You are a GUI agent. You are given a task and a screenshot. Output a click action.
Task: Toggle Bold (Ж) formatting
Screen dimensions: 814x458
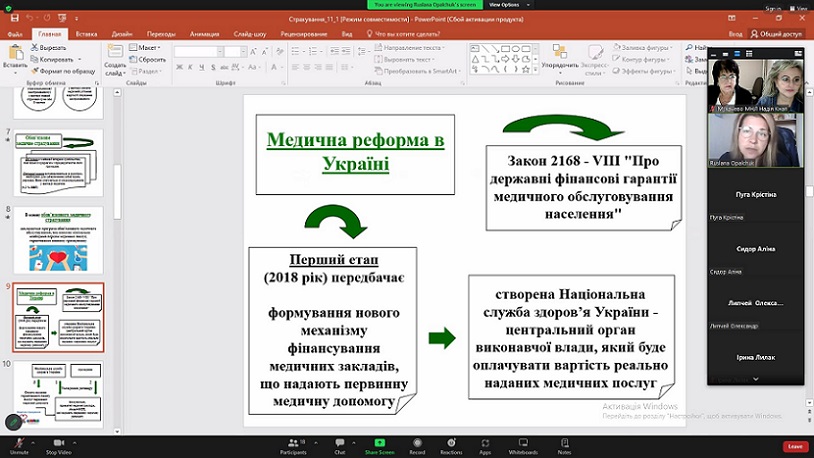click(x=179, y=67)
